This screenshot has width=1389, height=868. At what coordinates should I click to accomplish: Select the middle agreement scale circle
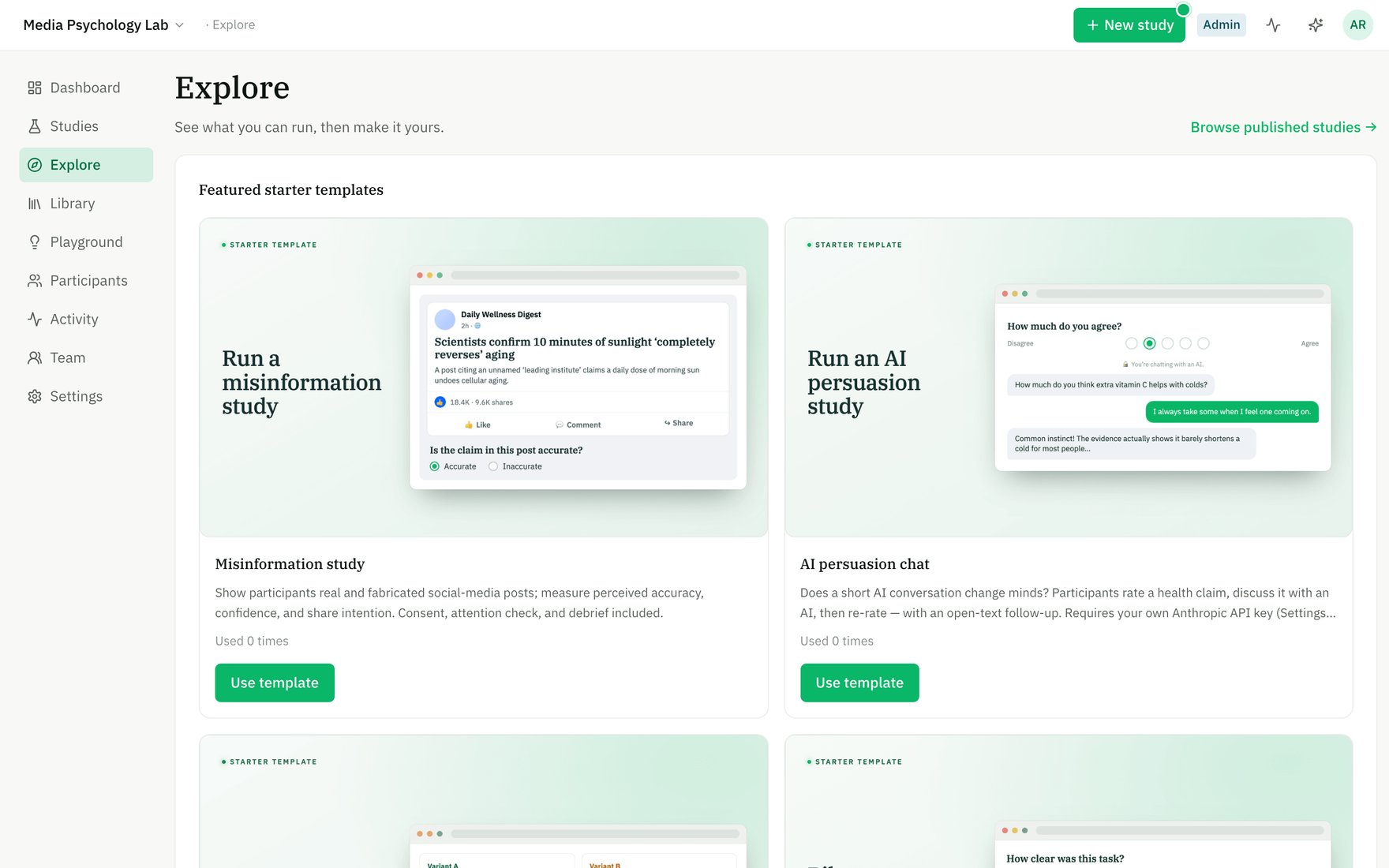[1167, 343]
